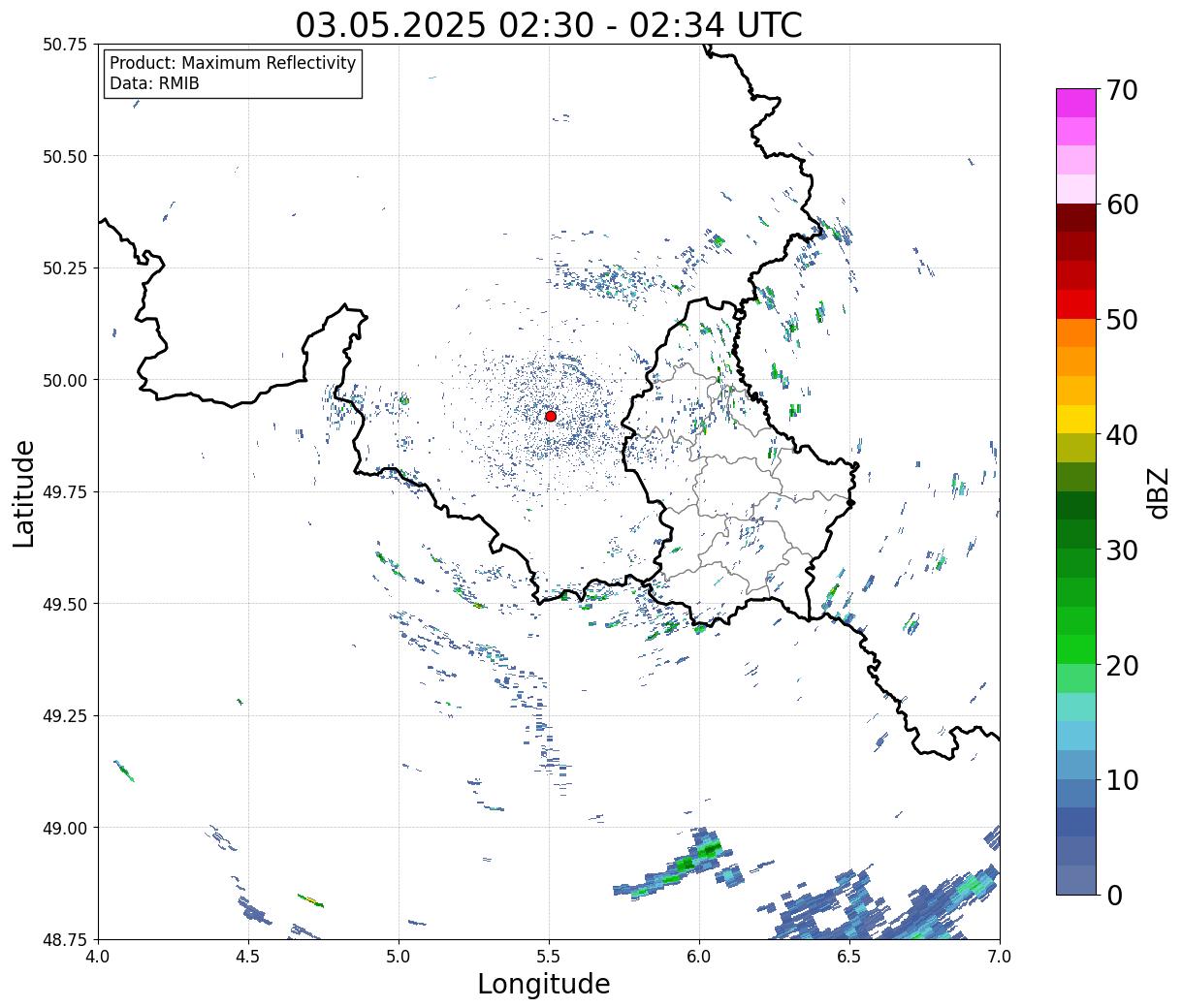Screen dimensions: 1182x1008
Task: Click the colorbar tick label 60
Action: [1122, 205]
